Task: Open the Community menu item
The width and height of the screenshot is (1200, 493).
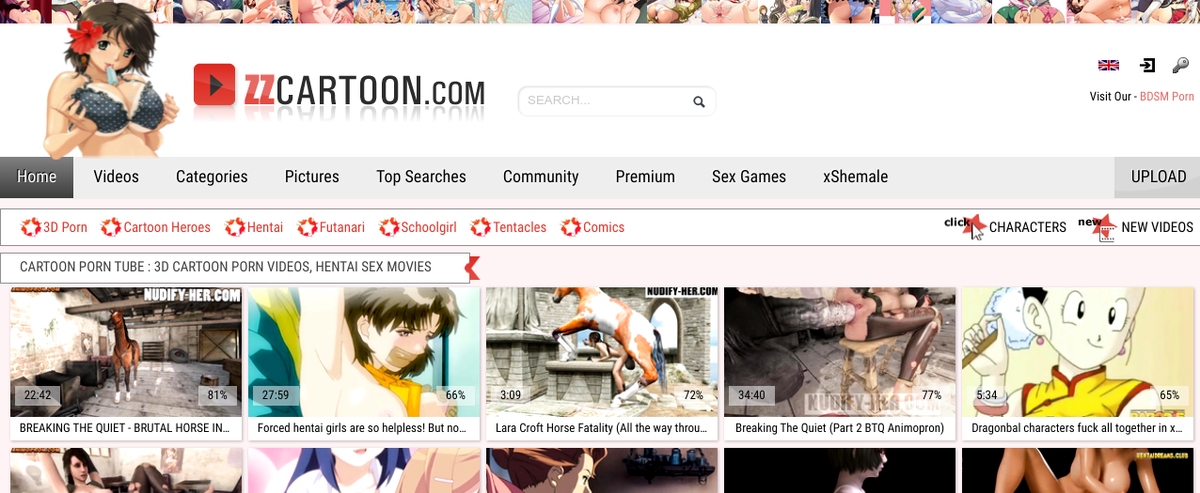Action: (x=541, y=177)
